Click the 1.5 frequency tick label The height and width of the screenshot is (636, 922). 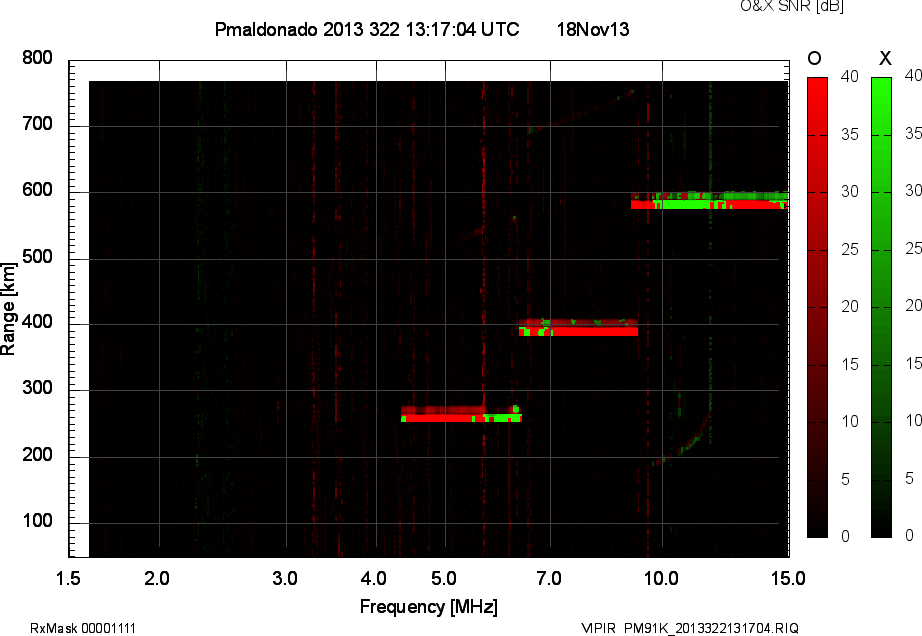68,578
